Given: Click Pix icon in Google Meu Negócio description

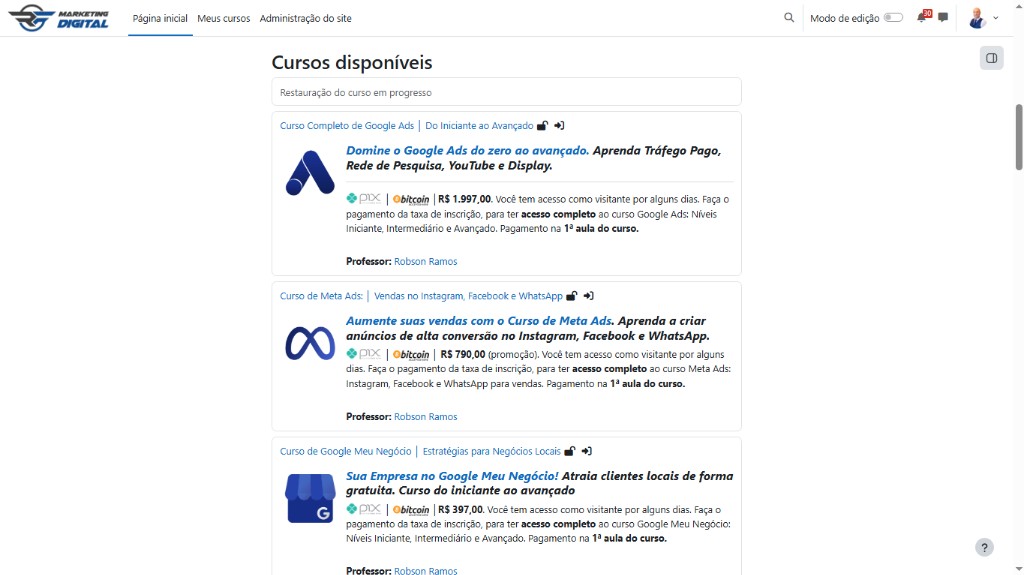Looking at the screenshot, I should point(364,509).
